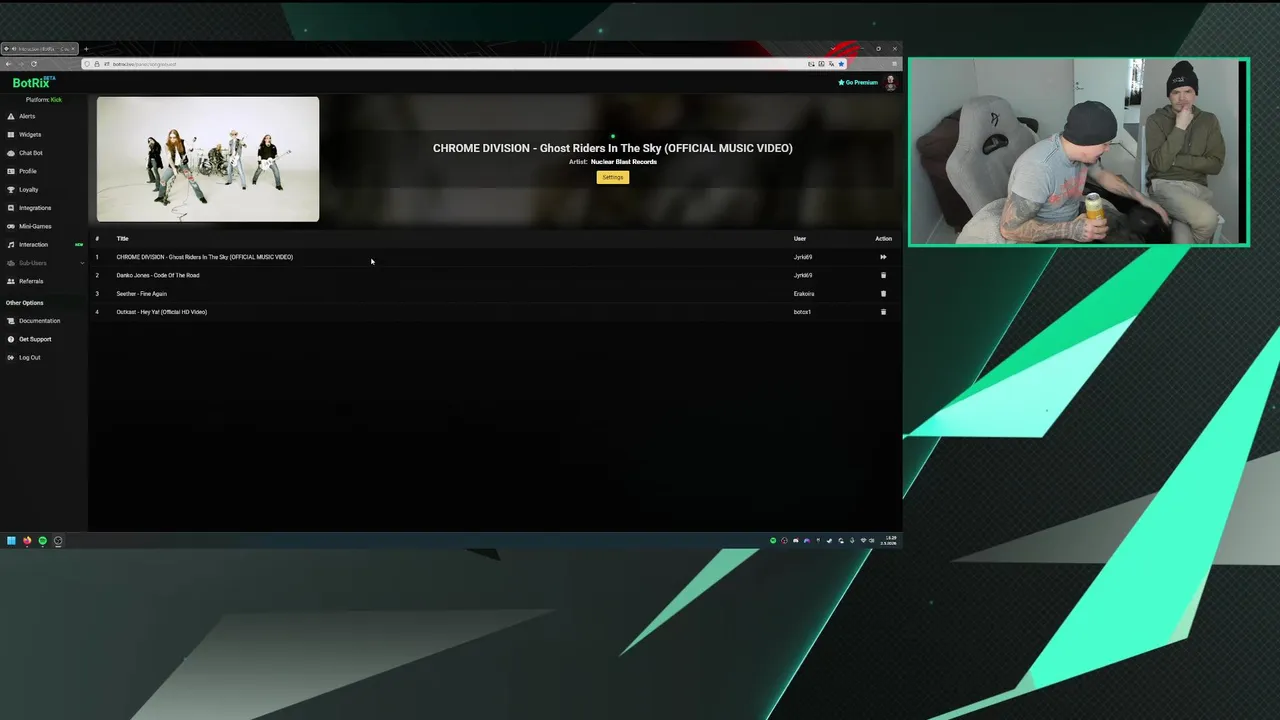Image resolution: width=1280 pixels, height=720 pixels.
Task: Click the browser back arrow
Action: coord(9,64)
